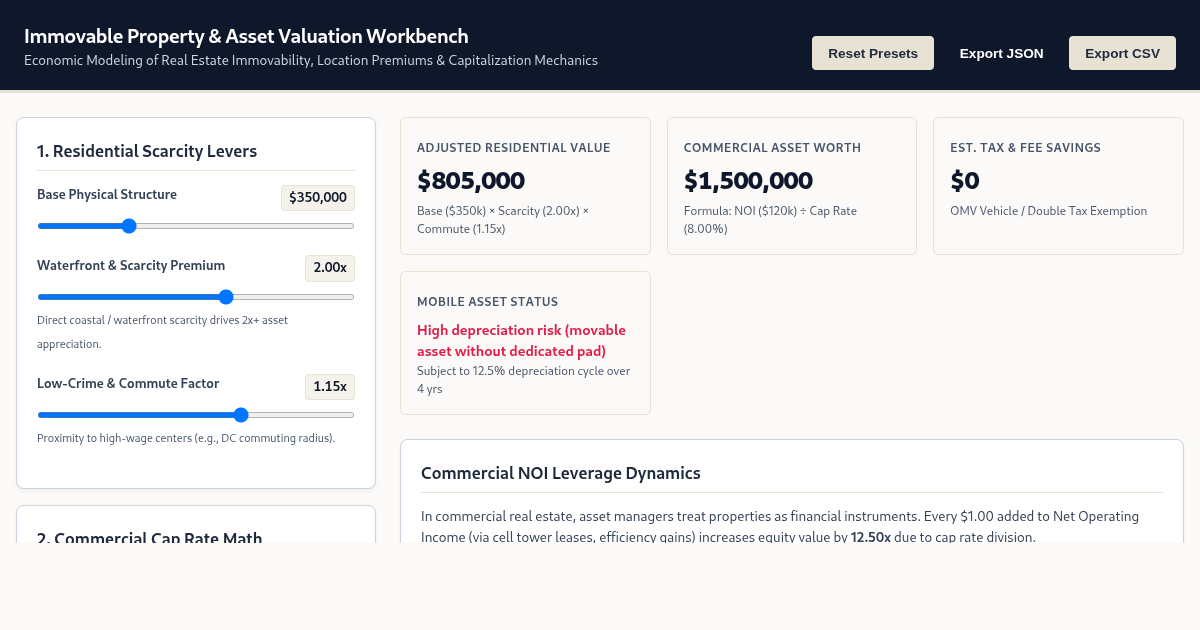This screenshot has height=630, width=1200.
Task: Open the Immovable Property & Asset Valuation Workbench title
Action: click(246, 36)
